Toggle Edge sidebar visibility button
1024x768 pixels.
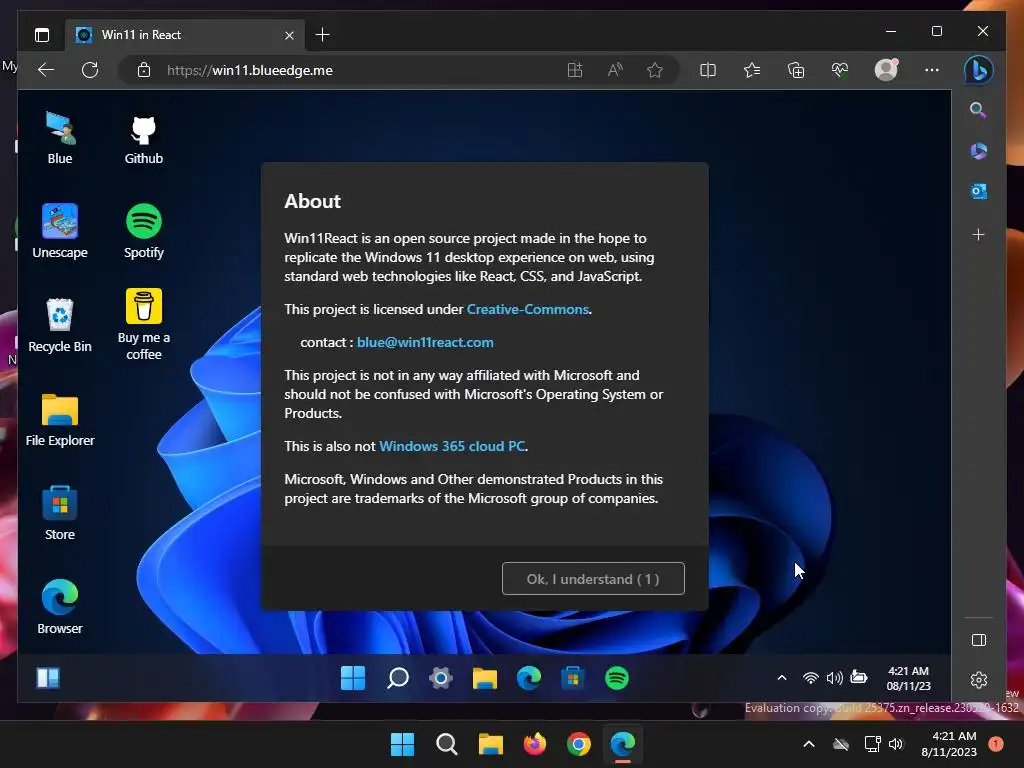pos(978,640)
